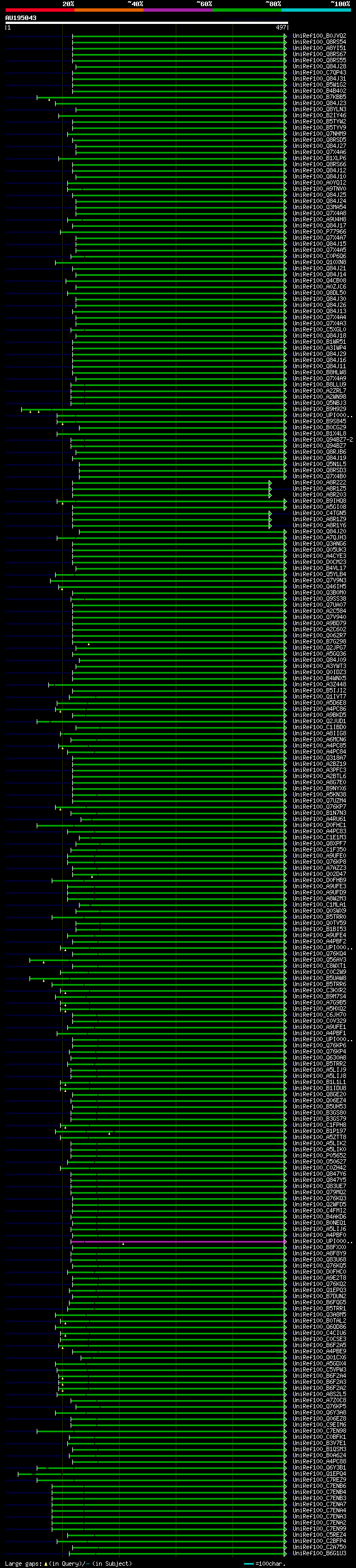Image resolution: width=356 pixels, height=1568 pixels.
Task: Select hit label UniRef100_B9NYX6
Action: click(319, 788)
